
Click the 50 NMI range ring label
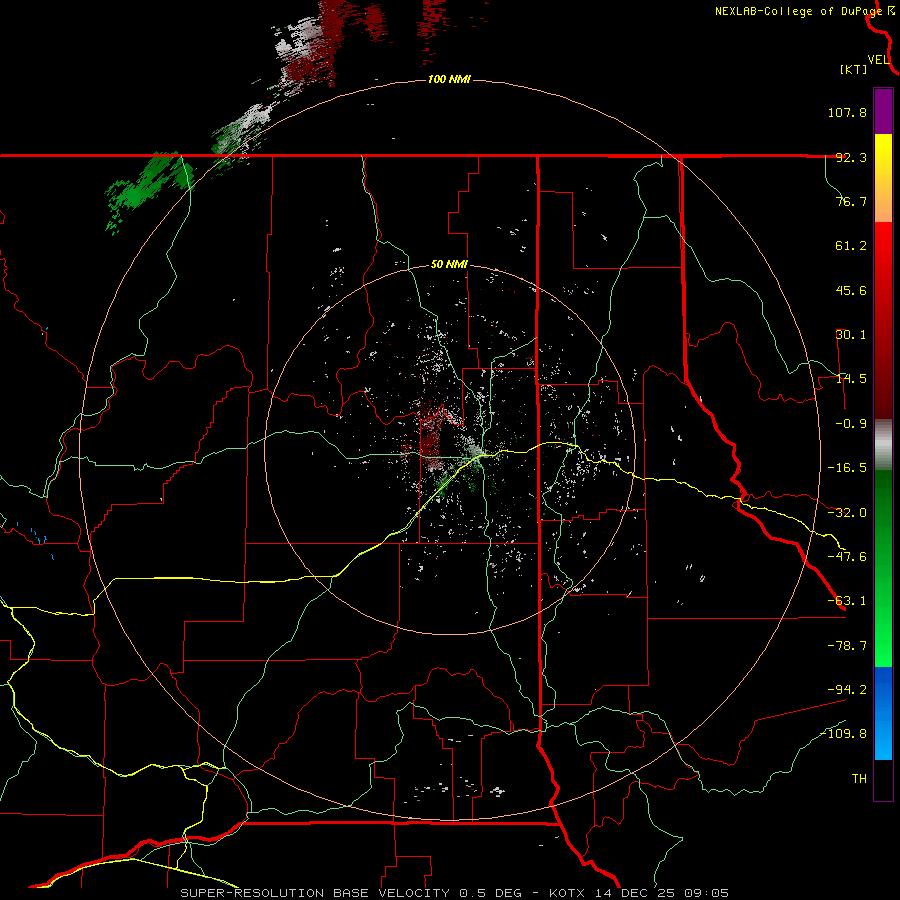coord(449,265)
